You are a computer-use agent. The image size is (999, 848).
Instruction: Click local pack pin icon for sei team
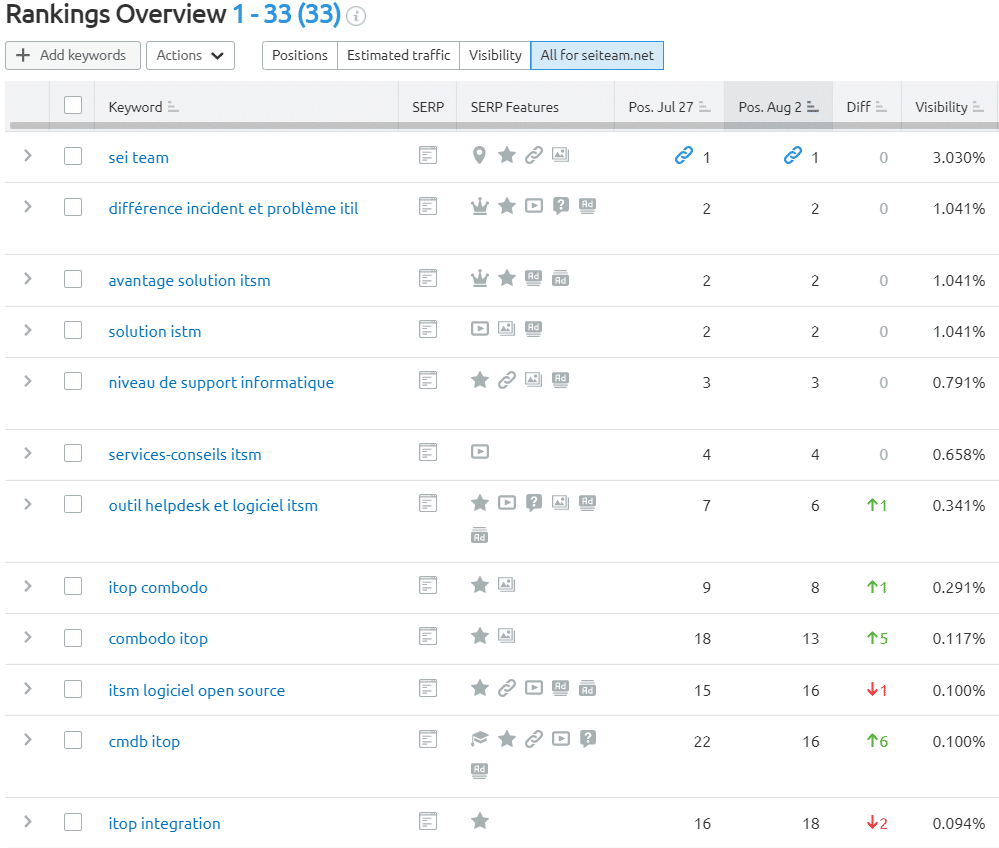(480, 155)
